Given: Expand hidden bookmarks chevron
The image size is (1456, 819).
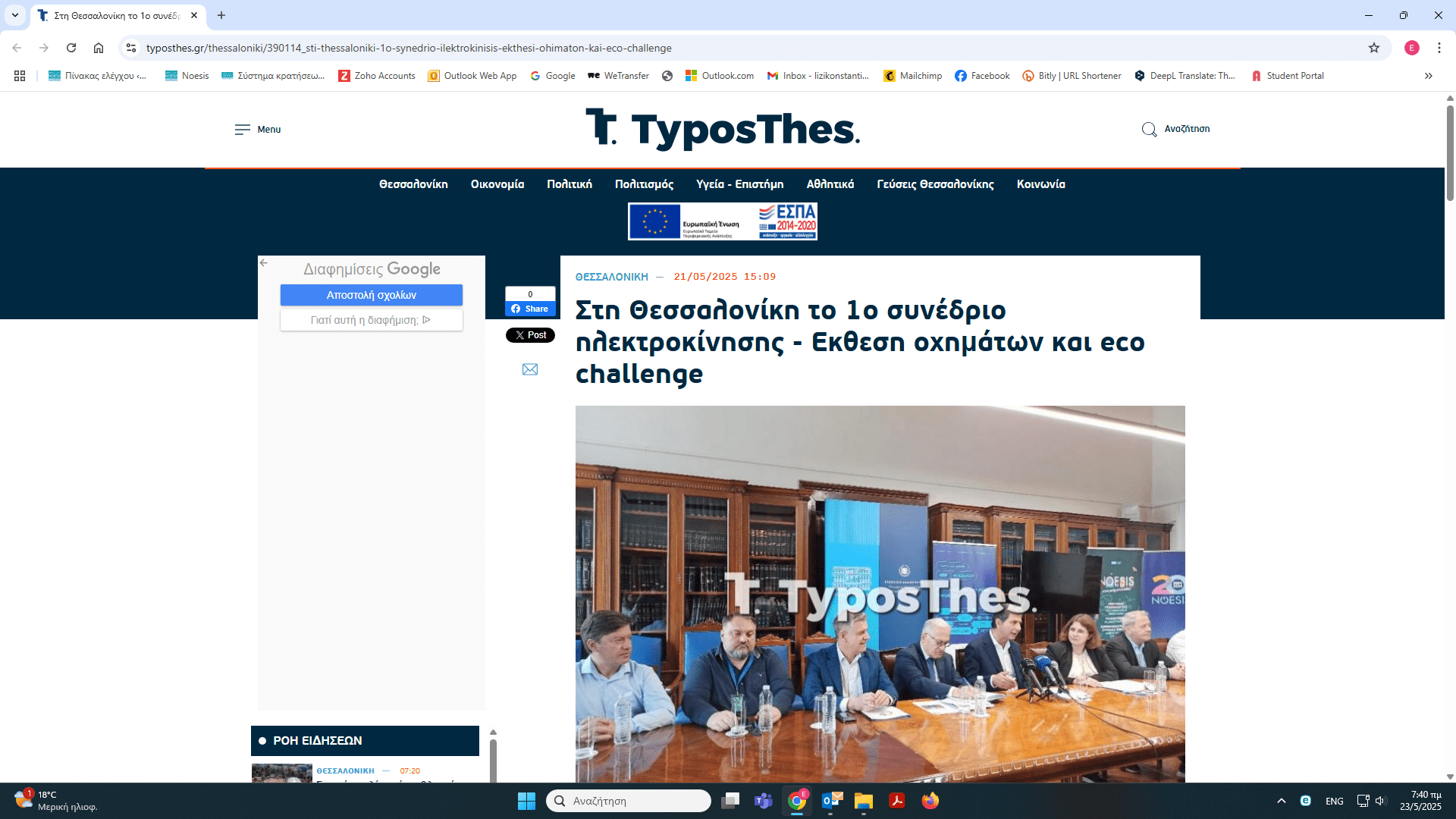Looking at the screenshot, I should (x=1428, y=76).
